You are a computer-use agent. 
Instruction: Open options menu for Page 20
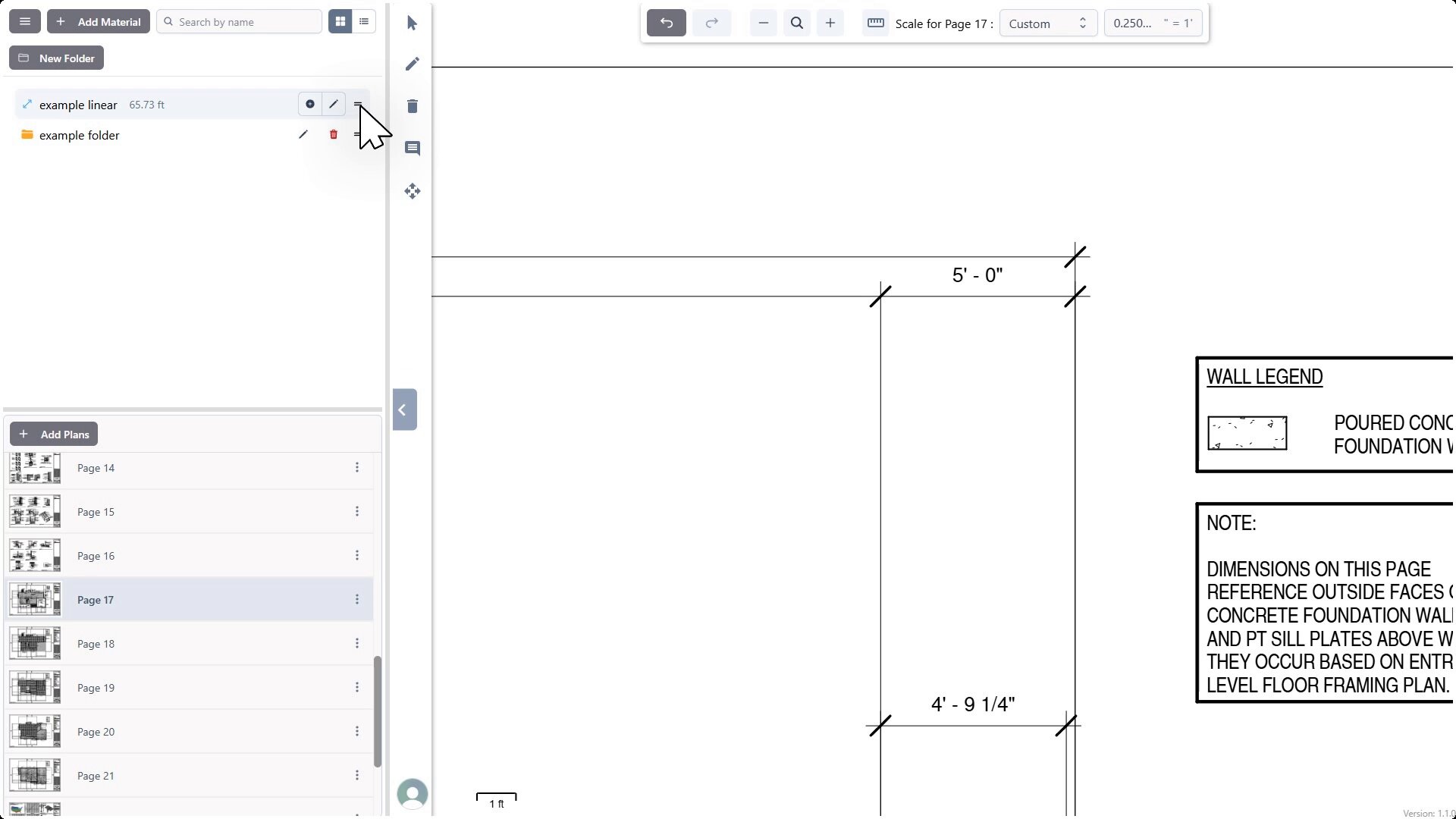357,732
